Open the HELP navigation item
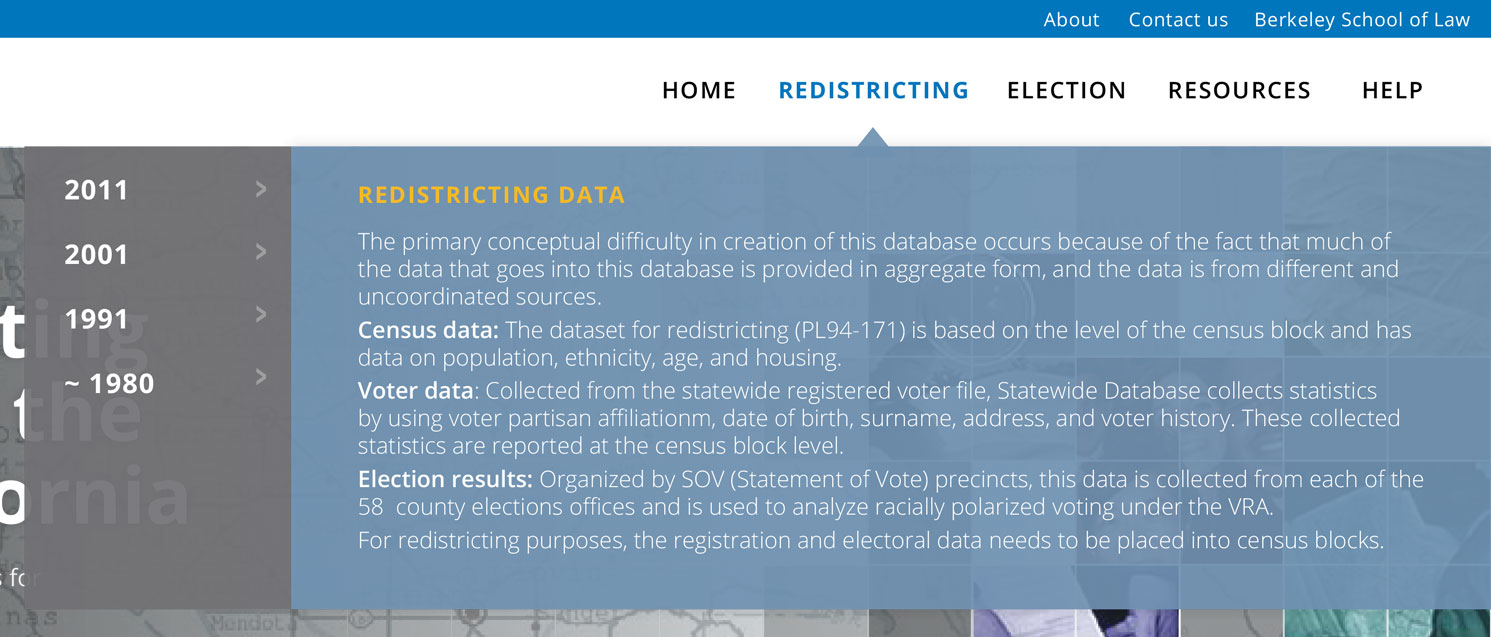This screenshot has height=637, width=1491. (x=1392, y=91)
